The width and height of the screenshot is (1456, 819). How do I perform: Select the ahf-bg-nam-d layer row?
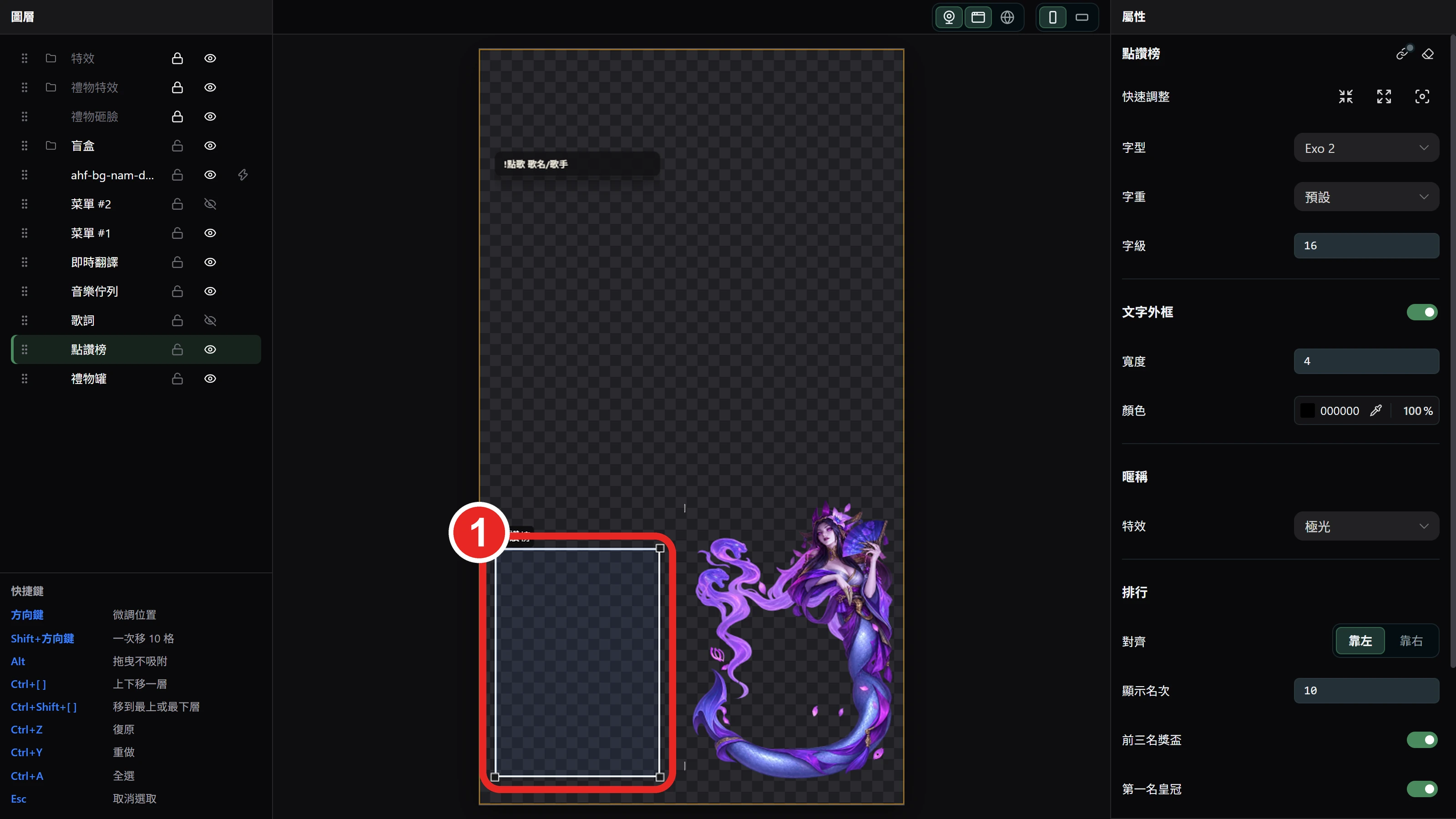(136, 175)
